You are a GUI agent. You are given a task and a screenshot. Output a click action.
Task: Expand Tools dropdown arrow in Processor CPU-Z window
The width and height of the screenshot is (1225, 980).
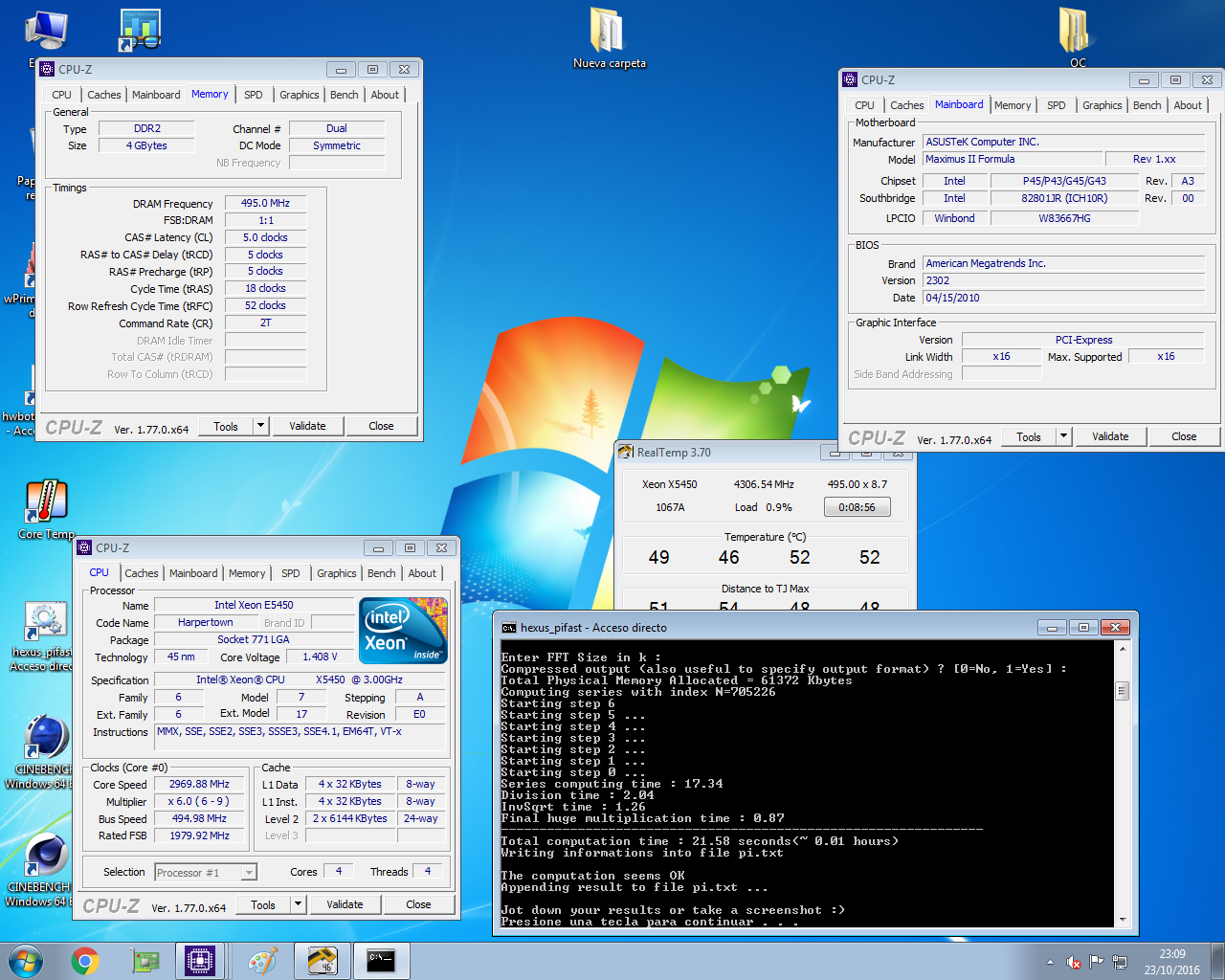(x=298, y=904)
